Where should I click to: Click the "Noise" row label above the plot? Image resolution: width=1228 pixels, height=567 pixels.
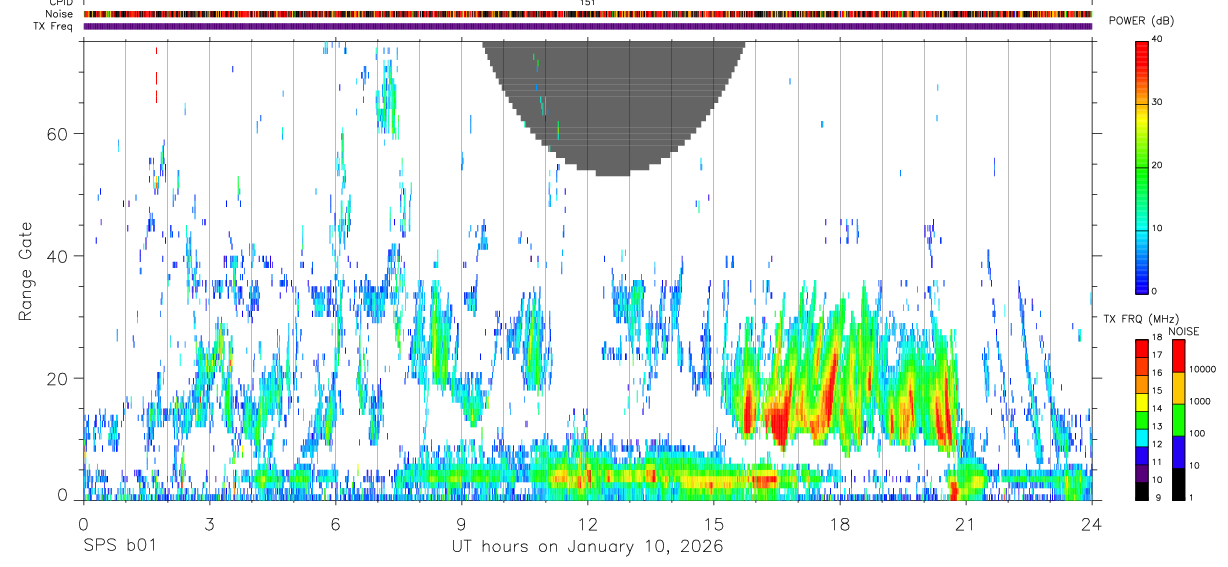[x=60, y=14]
